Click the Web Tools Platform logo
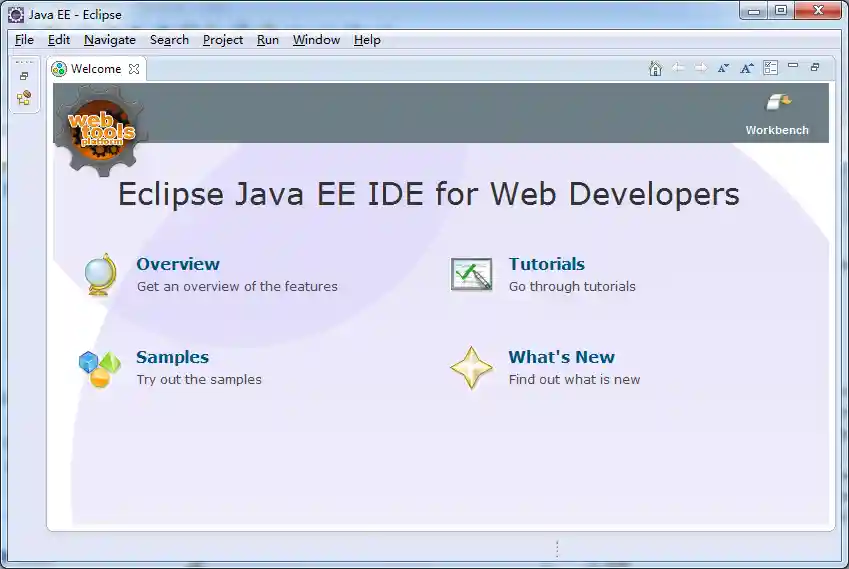The height and width of the screenshot is (569, 849). point(101,131)
